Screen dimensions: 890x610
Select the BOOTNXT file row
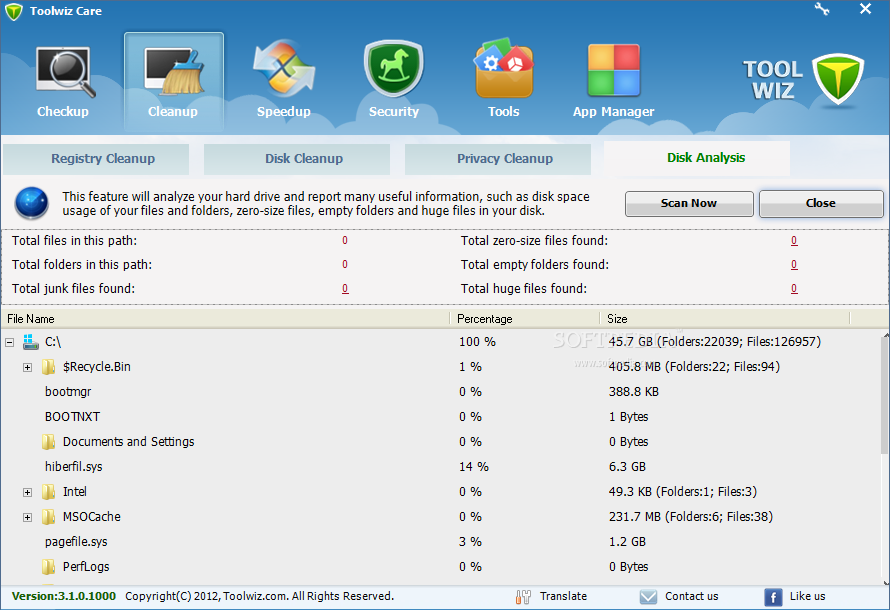tap(440, 417)
